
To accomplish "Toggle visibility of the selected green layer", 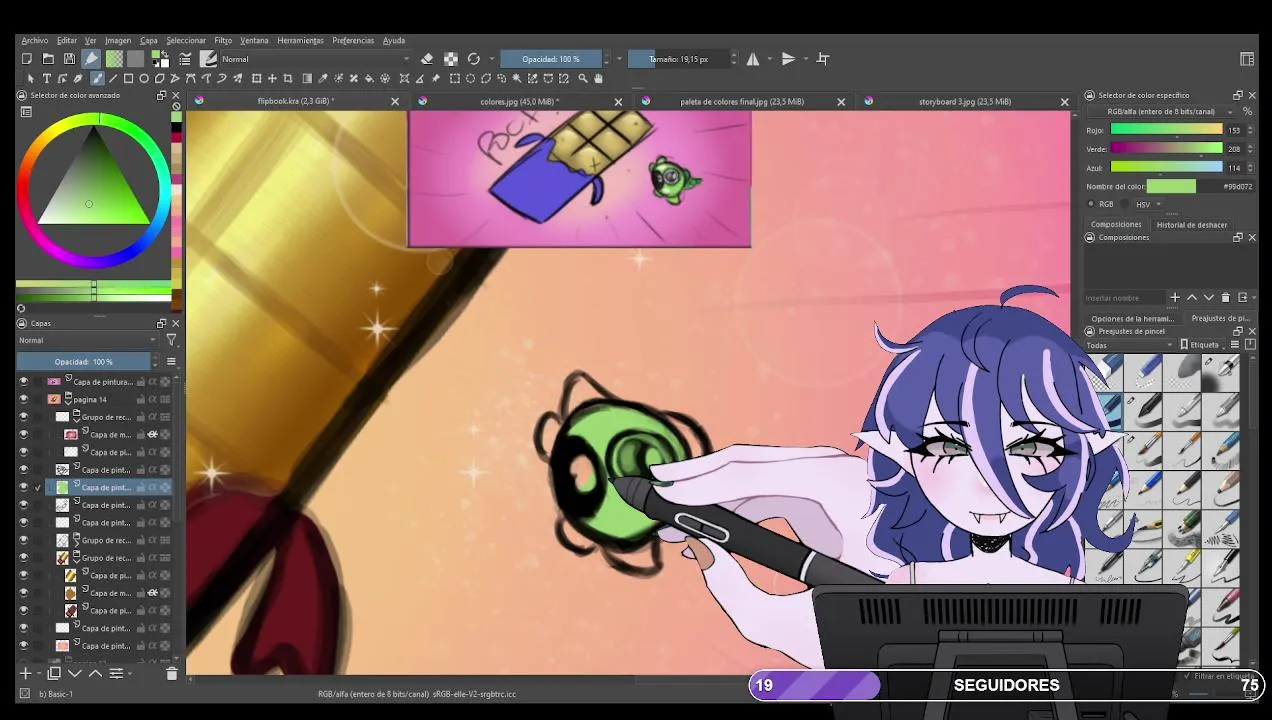I will tap(24, 488).
